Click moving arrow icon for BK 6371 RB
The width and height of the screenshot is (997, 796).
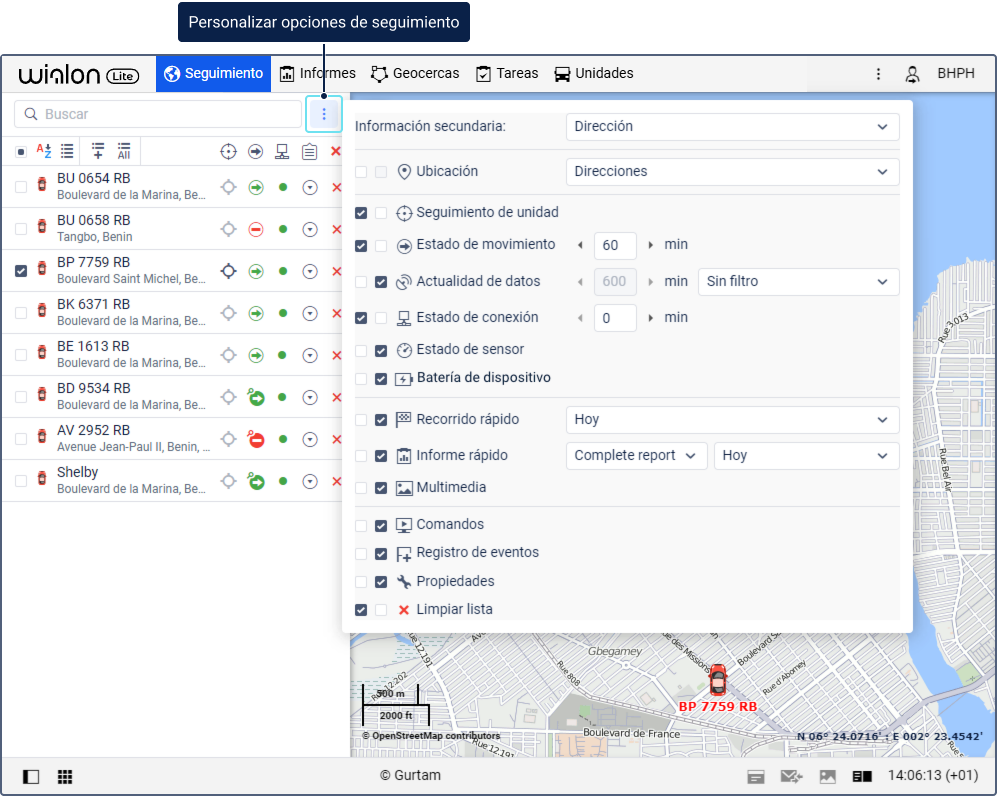(x=256, y=313)
